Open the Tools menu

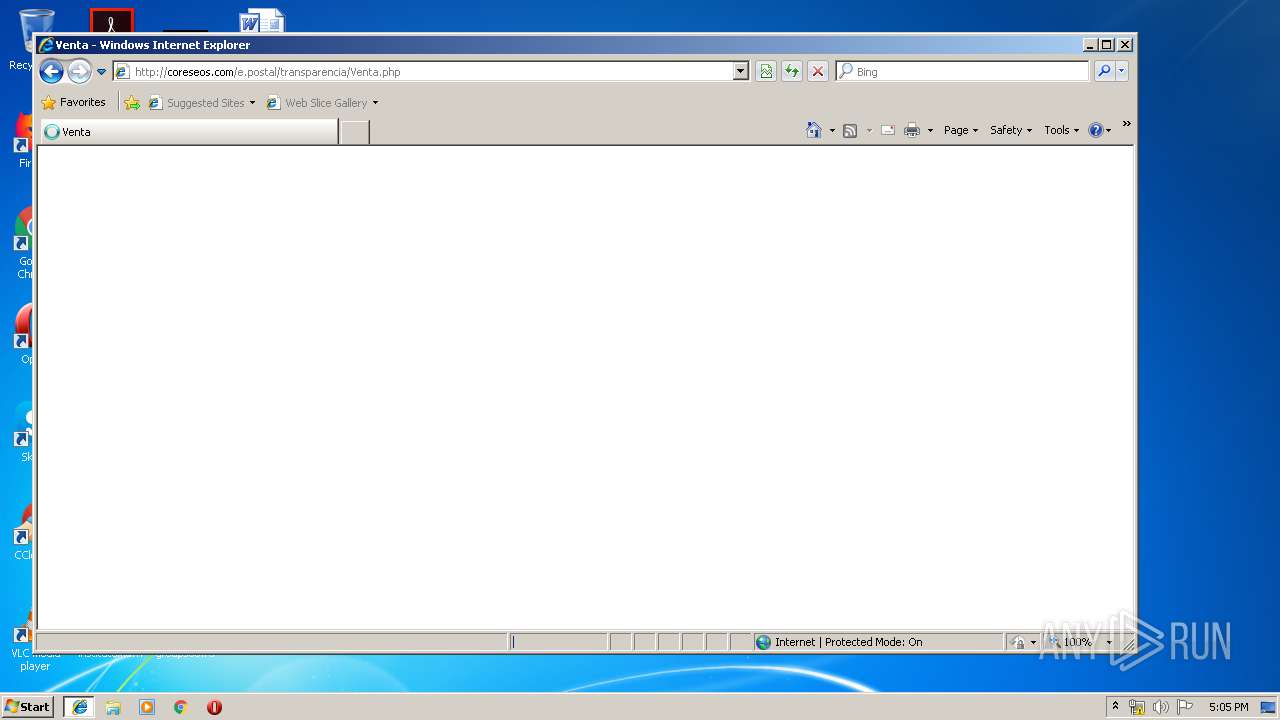1061,130
